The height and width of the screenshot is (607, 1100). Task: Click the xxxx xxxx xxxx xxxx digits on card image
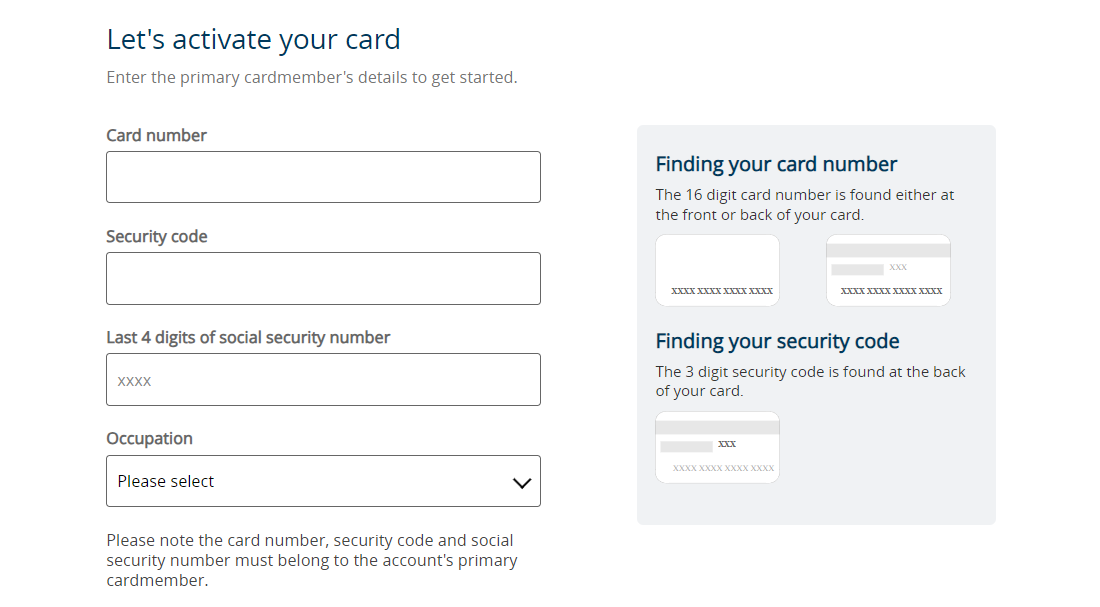(x=717, y=289)
